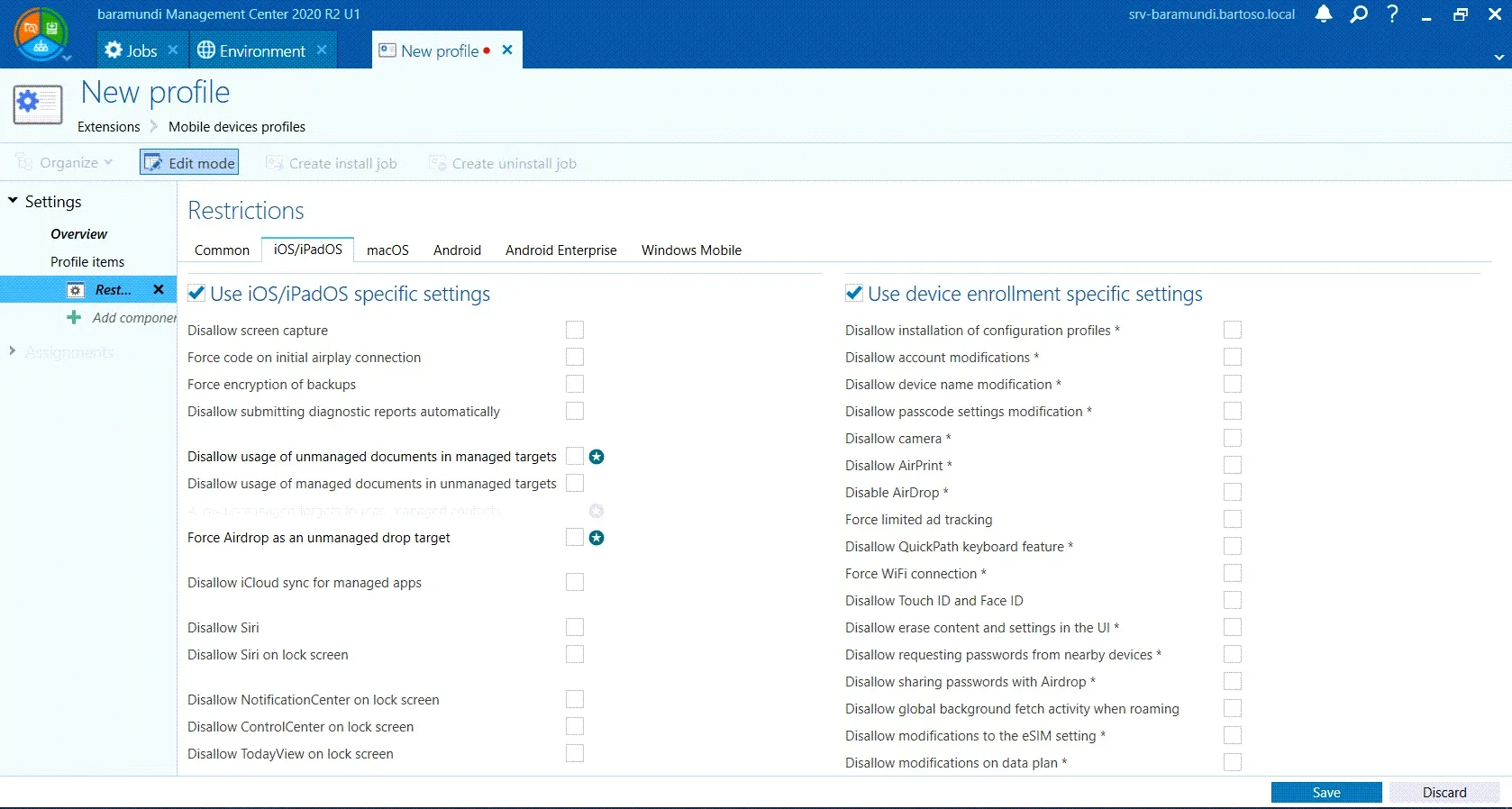
Task: Close the Jobs tab
Action: pos(173,50)
